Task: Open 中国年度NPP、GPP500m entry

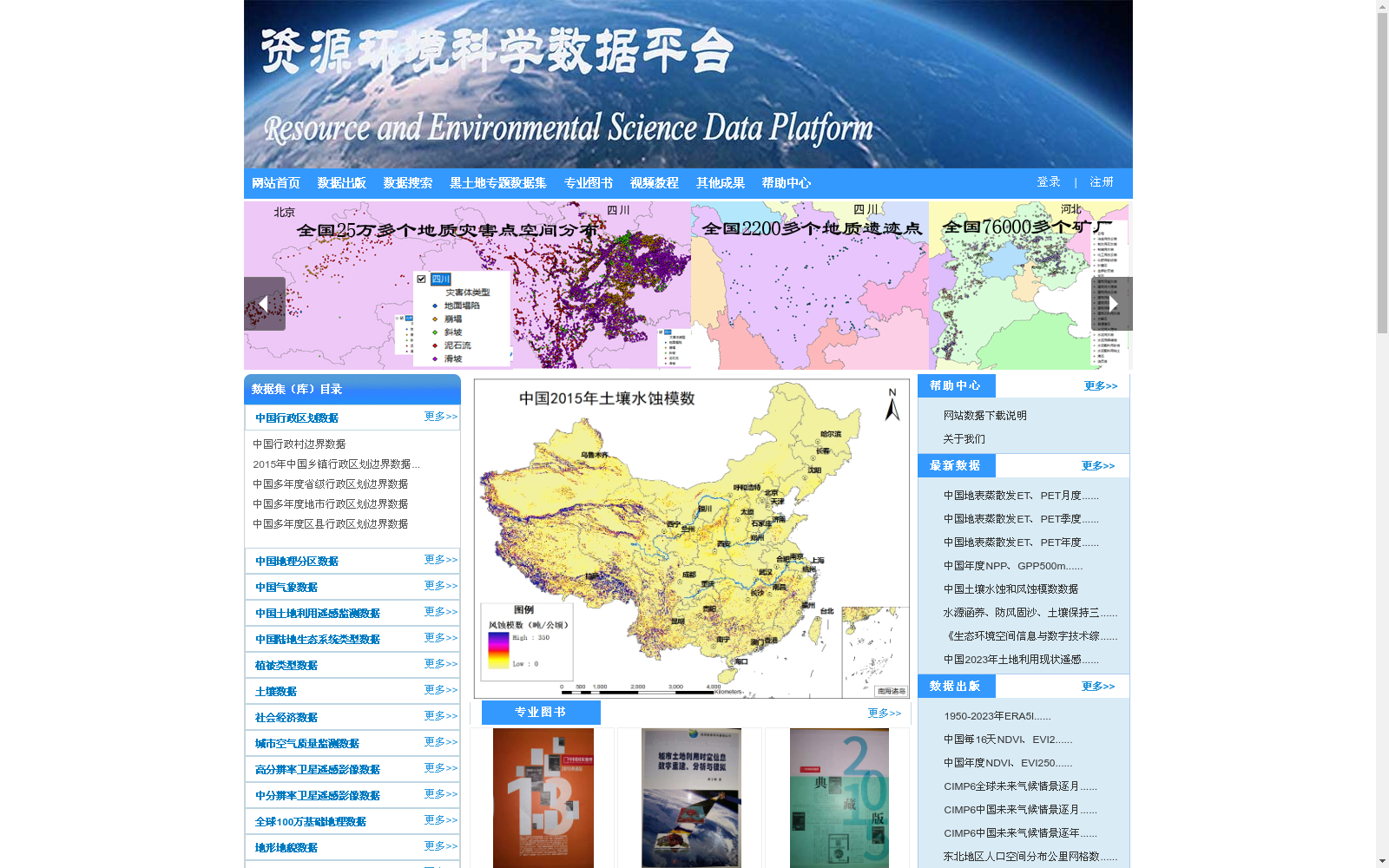Action: pos(1013,566)
